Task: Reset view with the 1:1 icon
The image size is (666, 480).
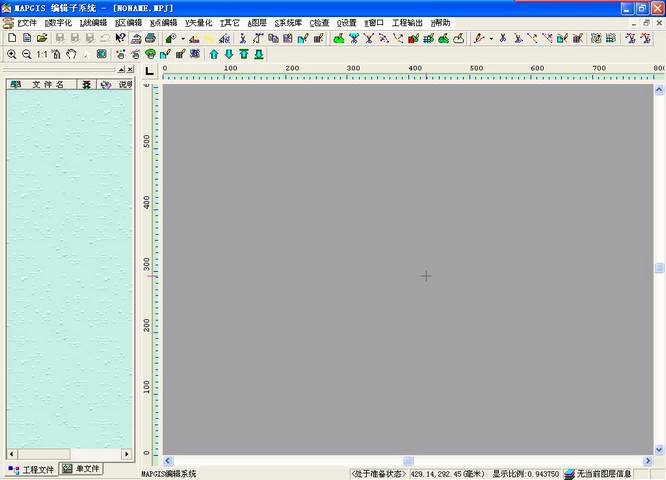Action: [42, 54]
